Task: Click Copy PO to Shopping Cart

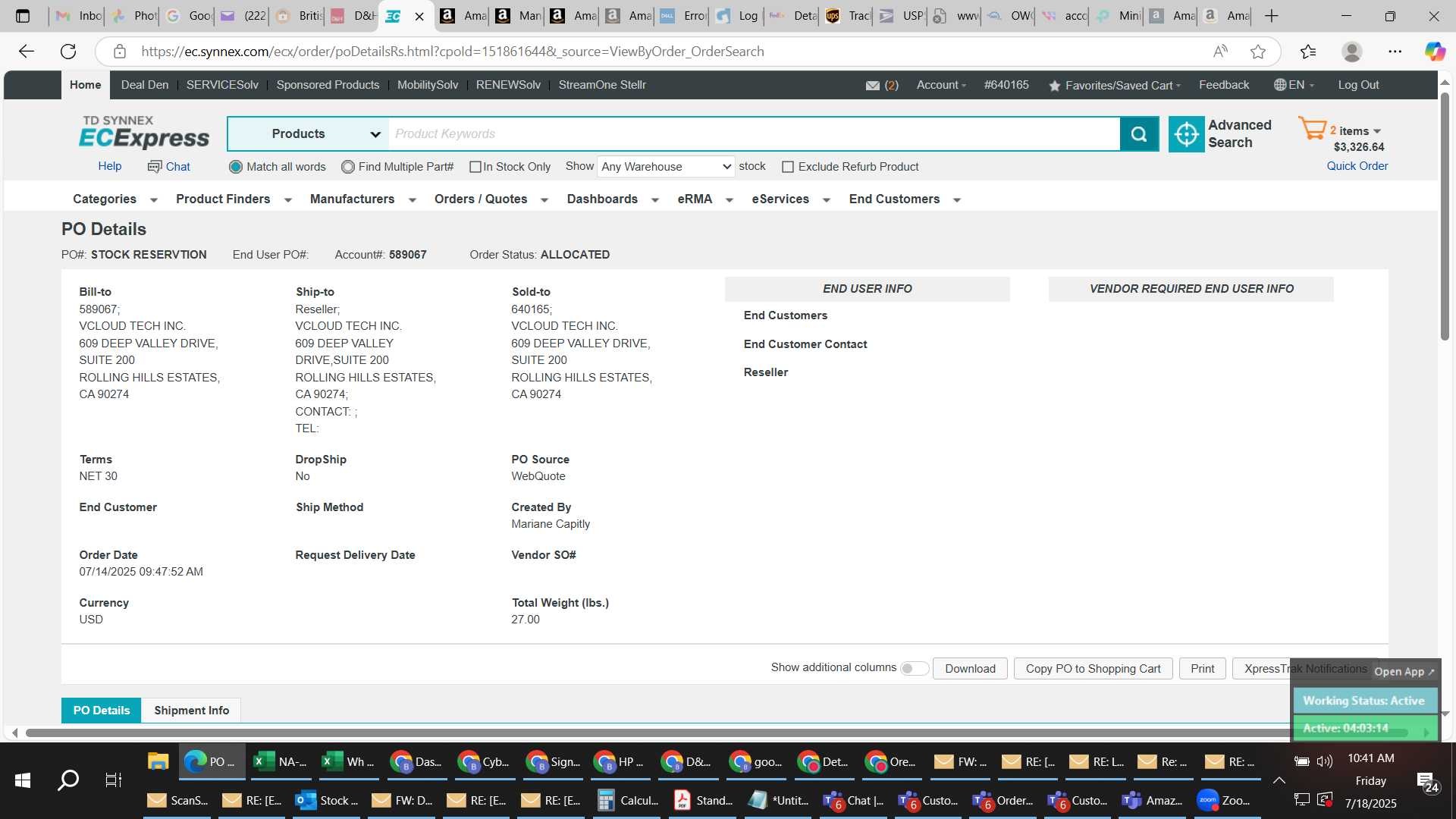Action: point(1093,669)
